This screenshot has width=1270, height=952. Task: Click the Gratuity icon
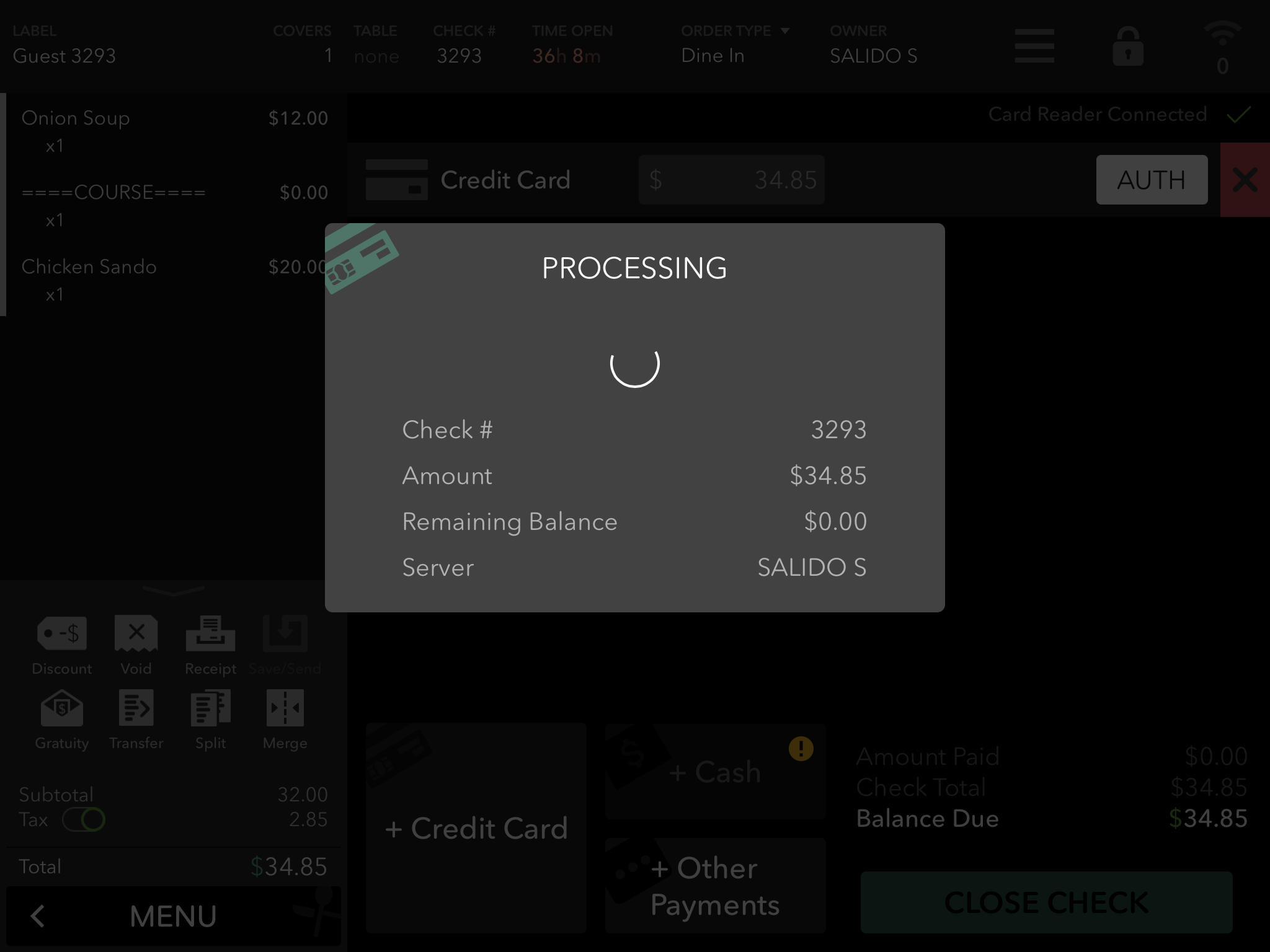pyautogui.click(x=62, y=708)
